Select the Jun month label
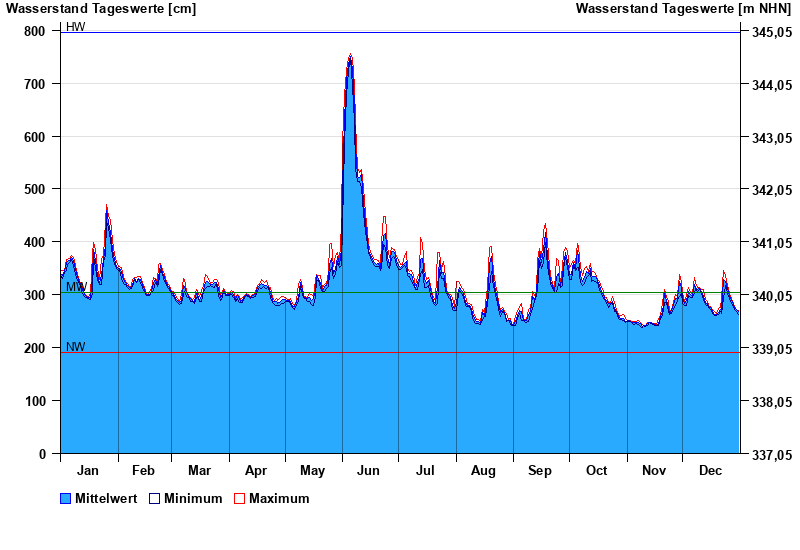 point(368,470)
